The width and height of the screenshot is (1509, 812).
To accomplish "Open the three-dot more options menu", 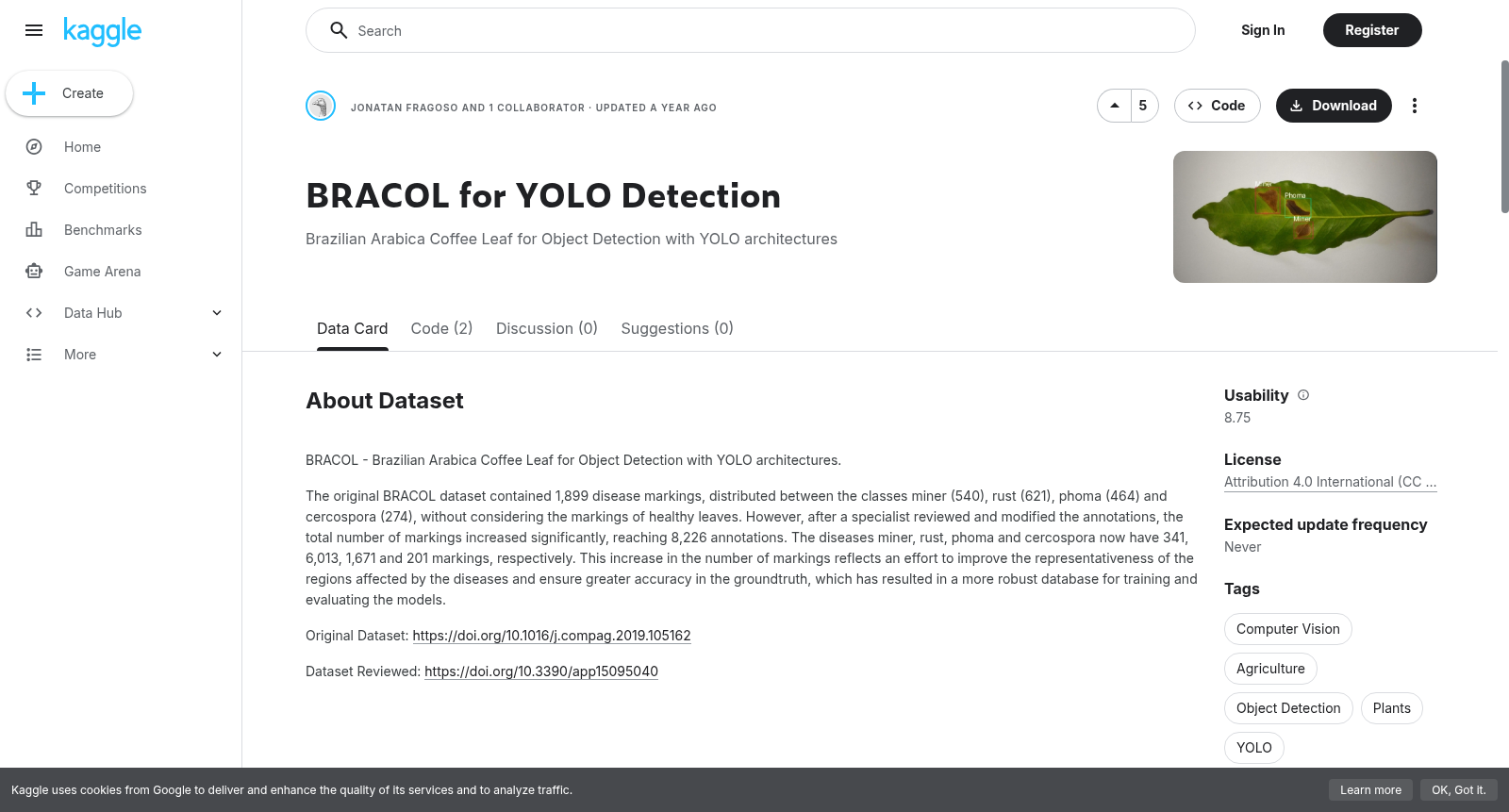I will [x=1414, y=106].
